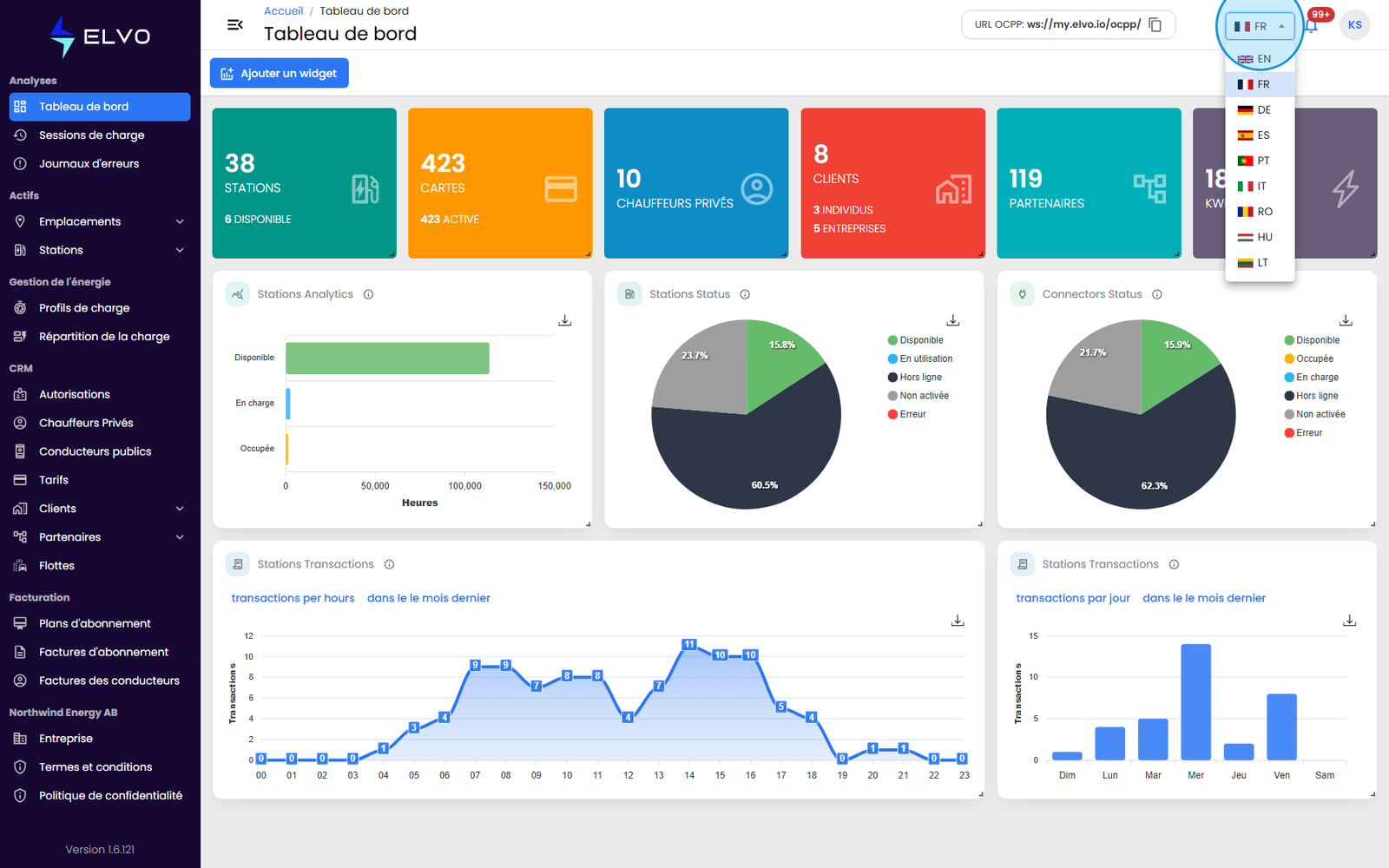Copy the OCPP URL with the copy icon
This screenshot has height=868, width=1389.
1155,24
